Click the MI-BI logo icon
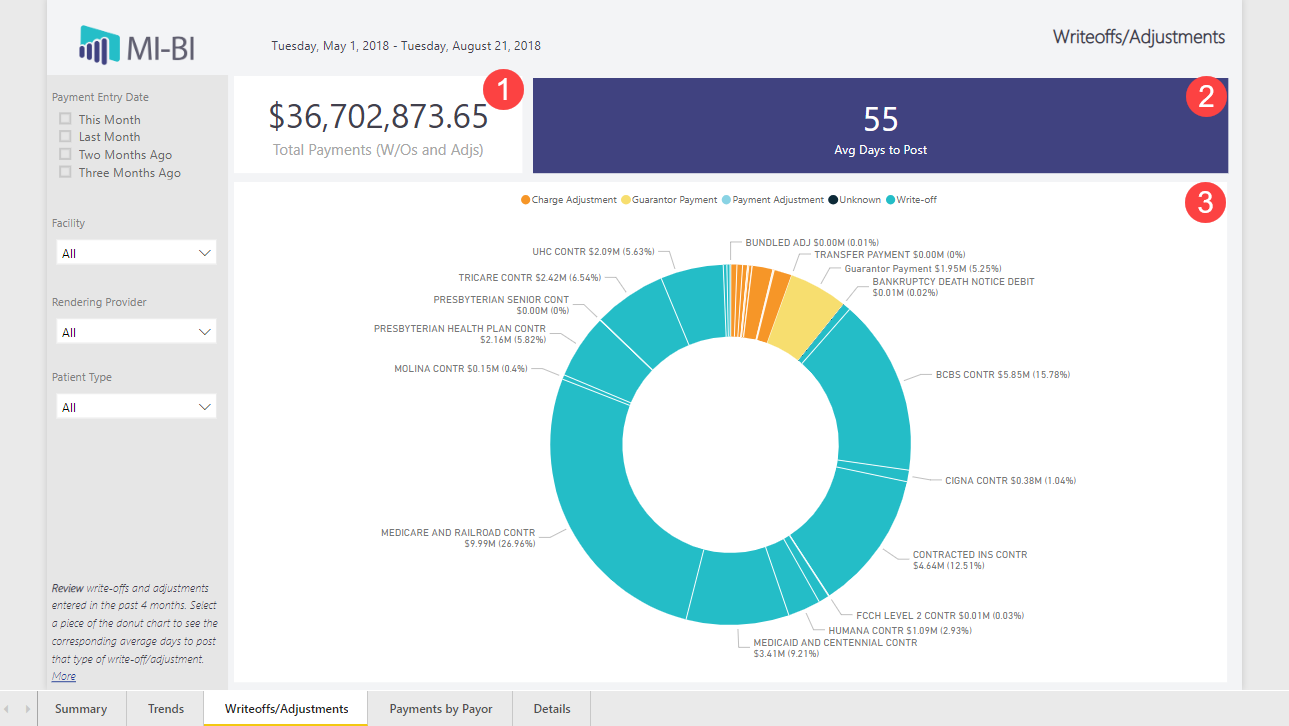 point(100,46)
